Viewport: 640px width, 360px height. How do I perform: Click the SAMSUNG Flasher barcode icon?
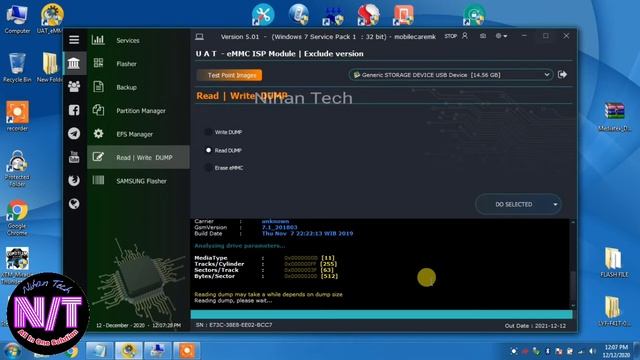[x=98, y=180]
